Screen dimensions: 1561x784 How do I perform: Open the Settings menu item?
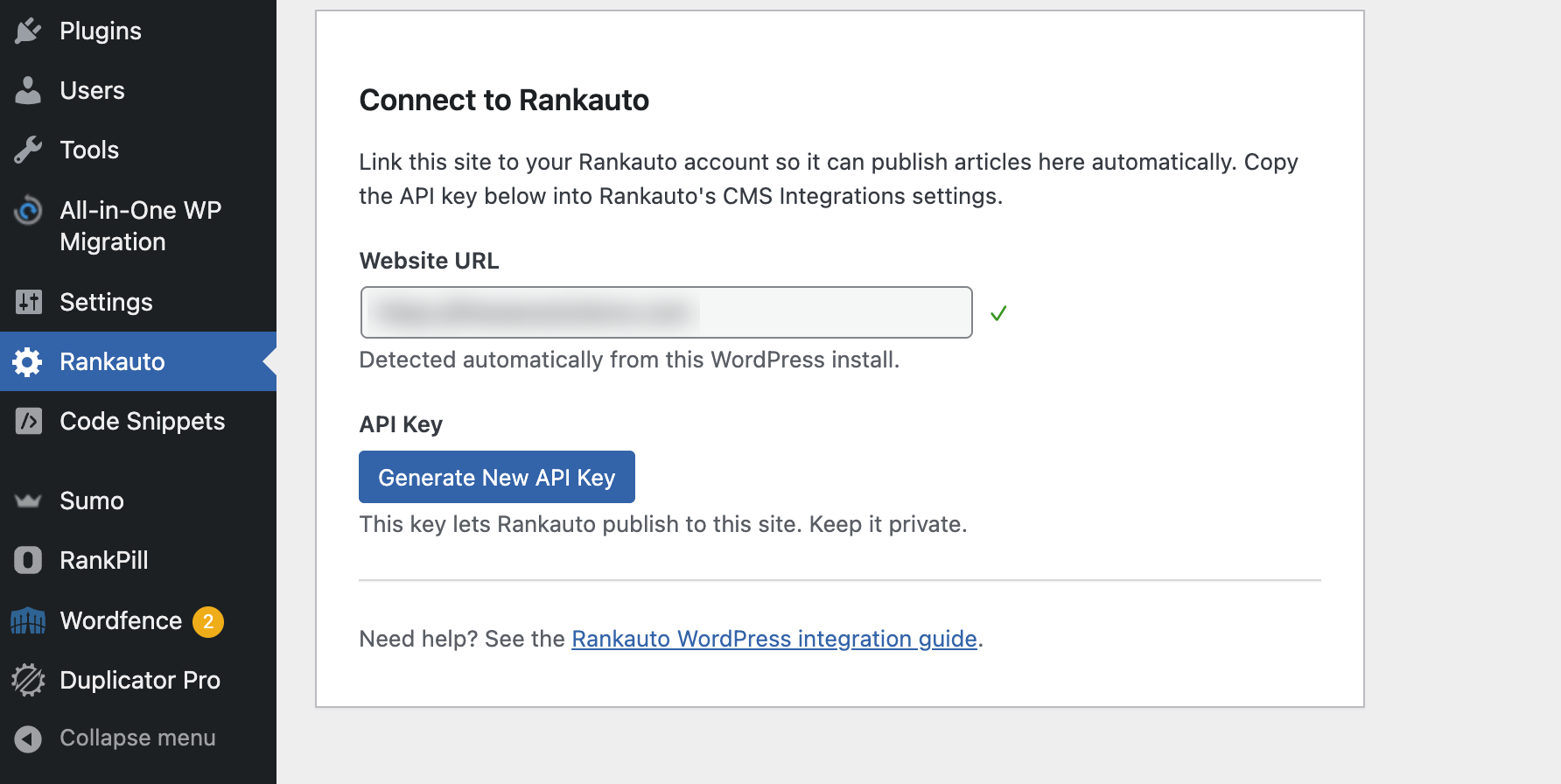[138, 302]
